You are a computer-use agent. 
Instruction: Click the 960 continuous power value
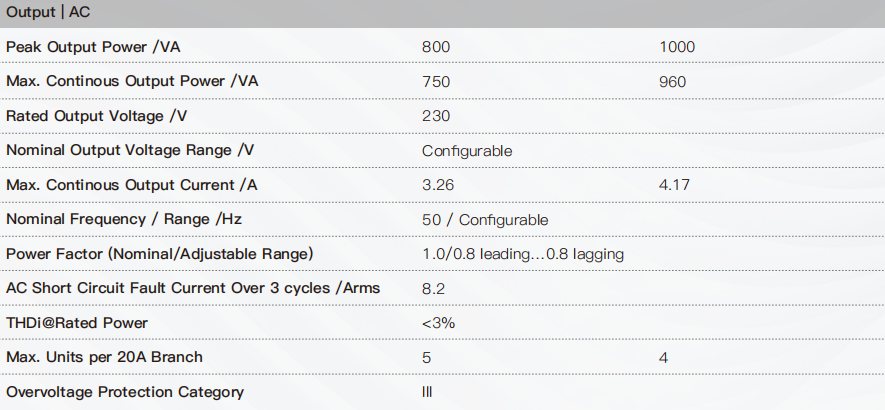(672, 82)
